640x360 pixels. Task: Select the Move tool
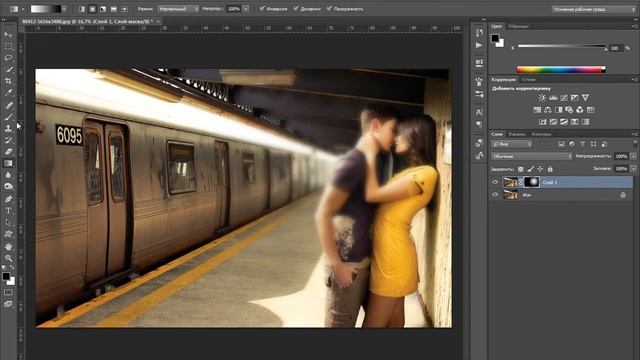click(8, 35)
